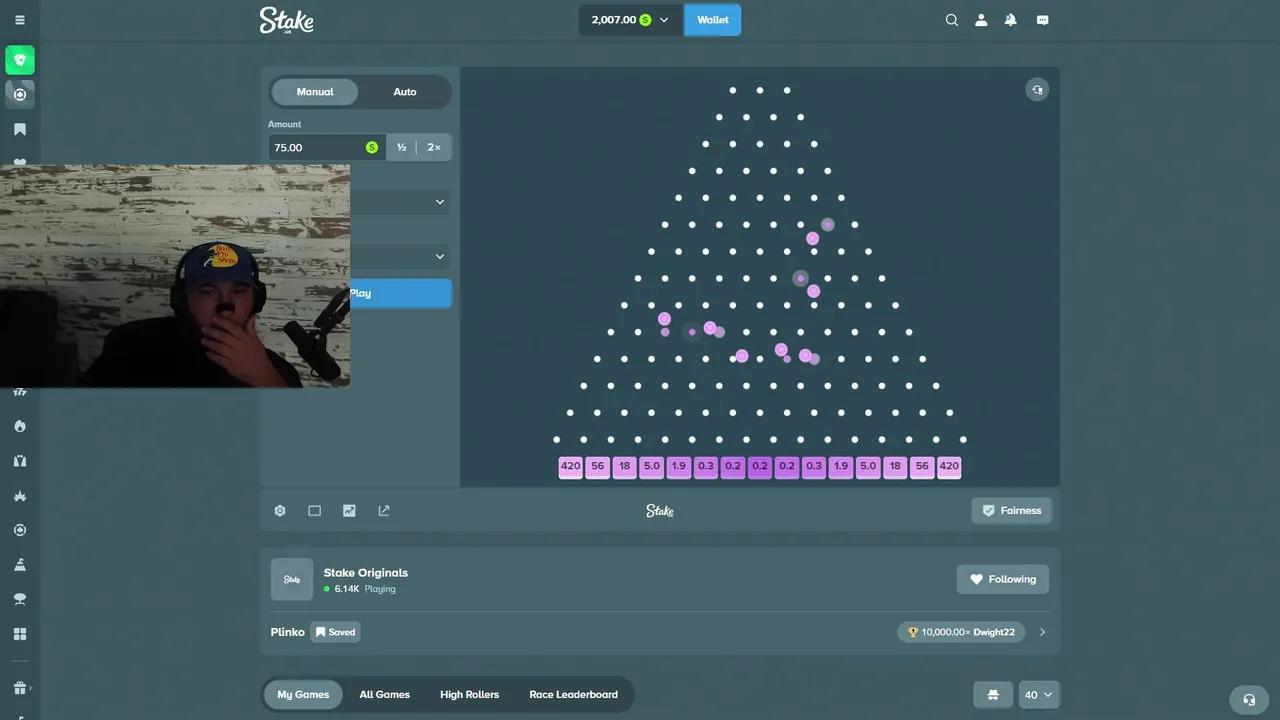Click the right 5.0 multiplier slot
The height and width of the screenshot is (720, 1280).
[868, 466]
